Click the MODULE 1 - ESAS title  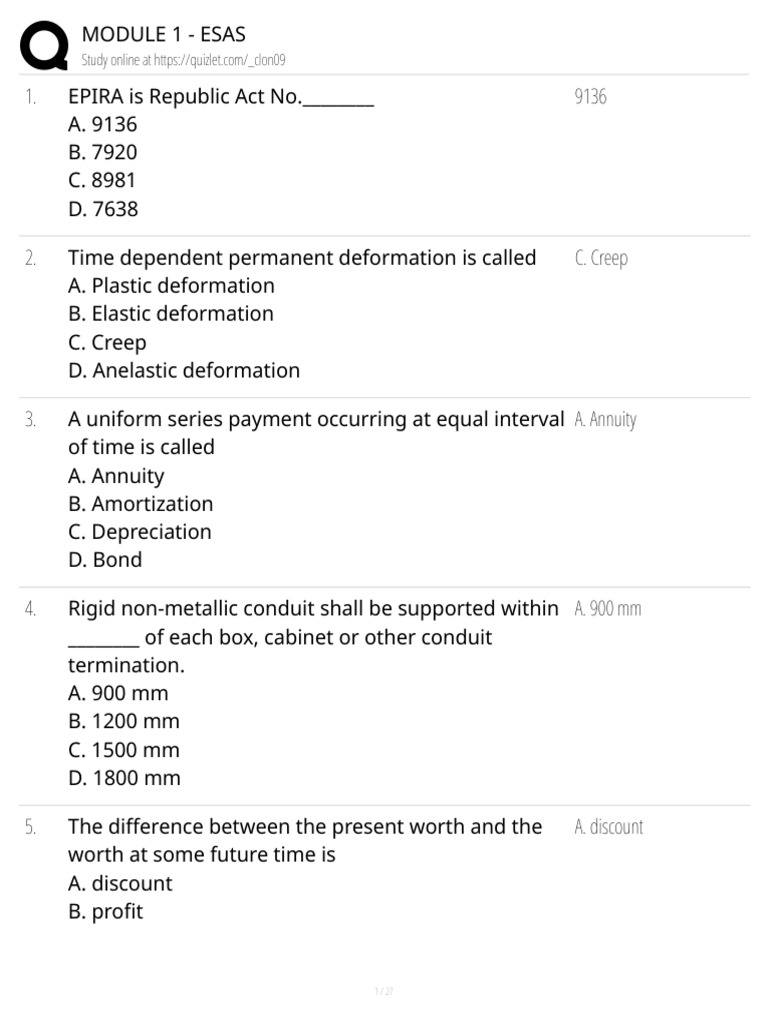point(163,36)
